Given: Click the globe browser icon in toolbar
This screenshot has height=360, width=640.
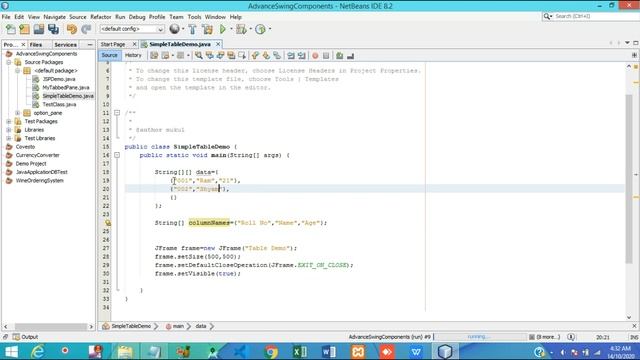Looking at the screenshot, I should click(x=174, y=29).
